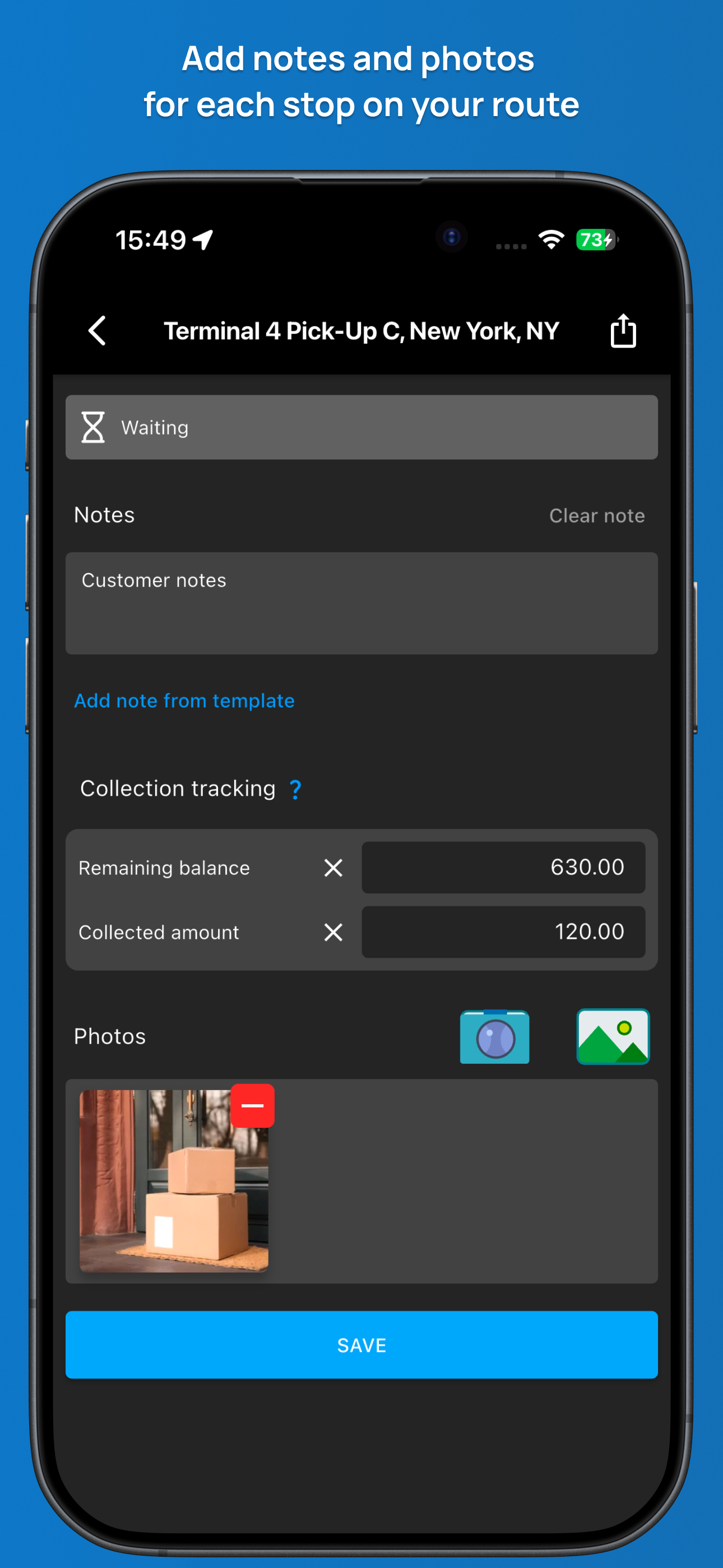The image size is (723, 1568).
Task: Add a photo from gallery icon
Action: coord(613,1036)
